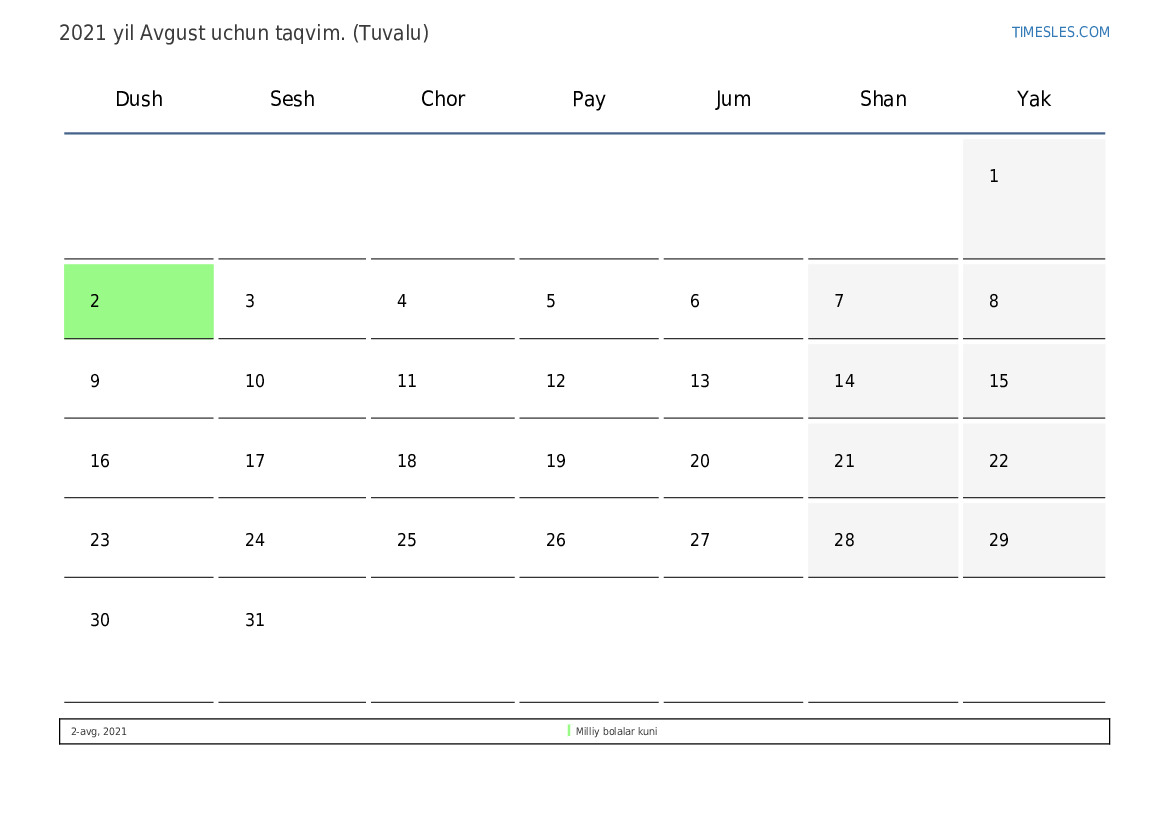
Task: Select date 31 in the calendar
Action: (291, 640)
